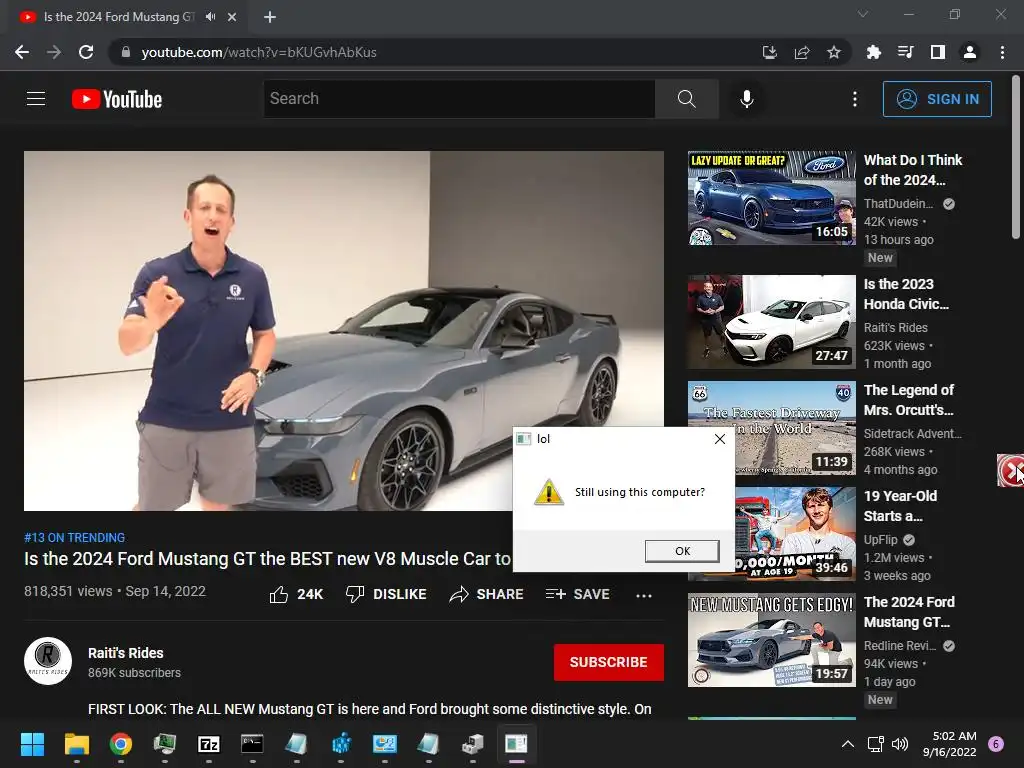Open the Raiti's Rides channel name link
This screenshot has width=1024, height=768.
tap(125, 653)
